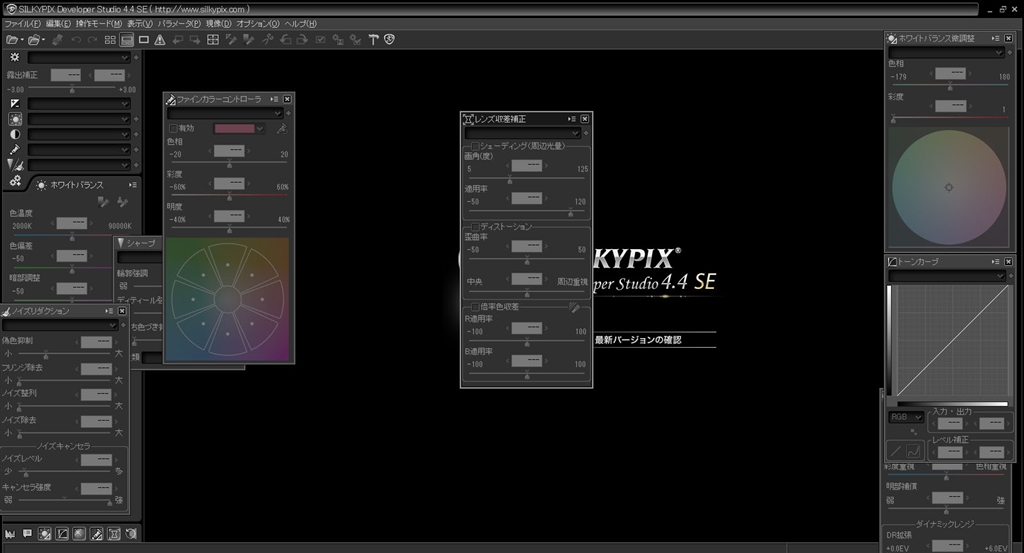Image resolution: width=1024 pixels, height=553 pixels.
Task: Open the 編集(E) menu
Action: [58, 24]
